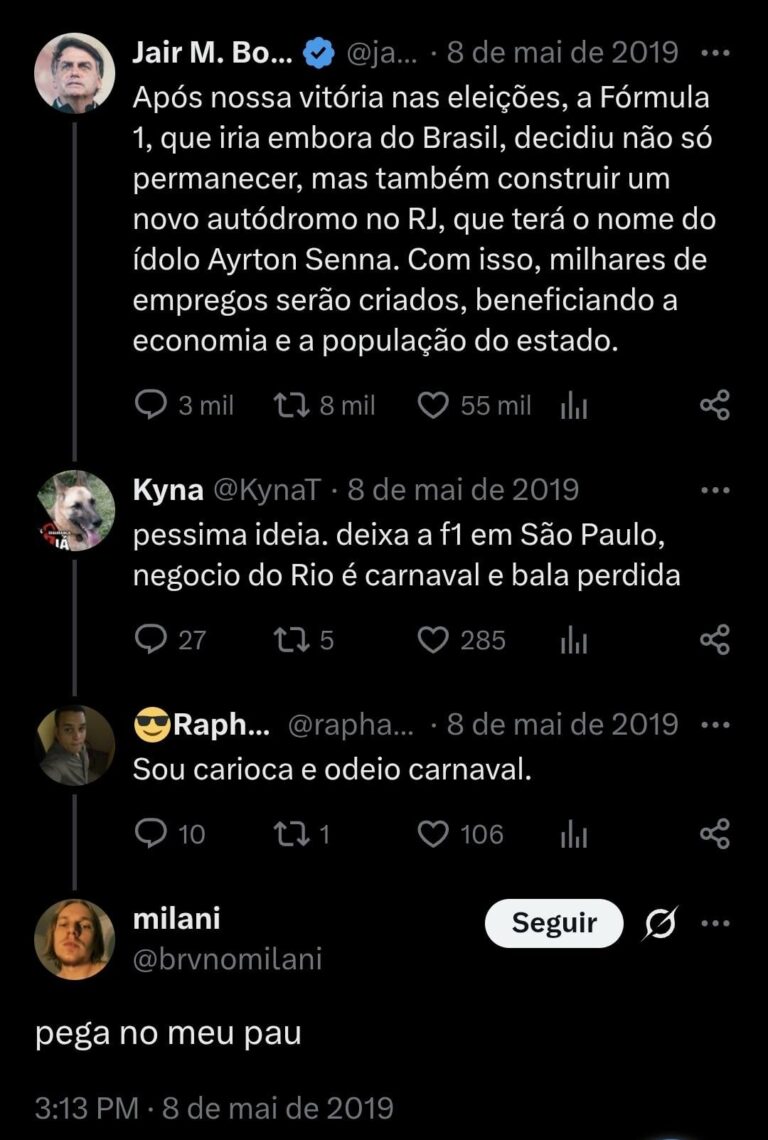Reply to the 'Sou carioca' tweet

pyautogui.click(x=150, y=833)
